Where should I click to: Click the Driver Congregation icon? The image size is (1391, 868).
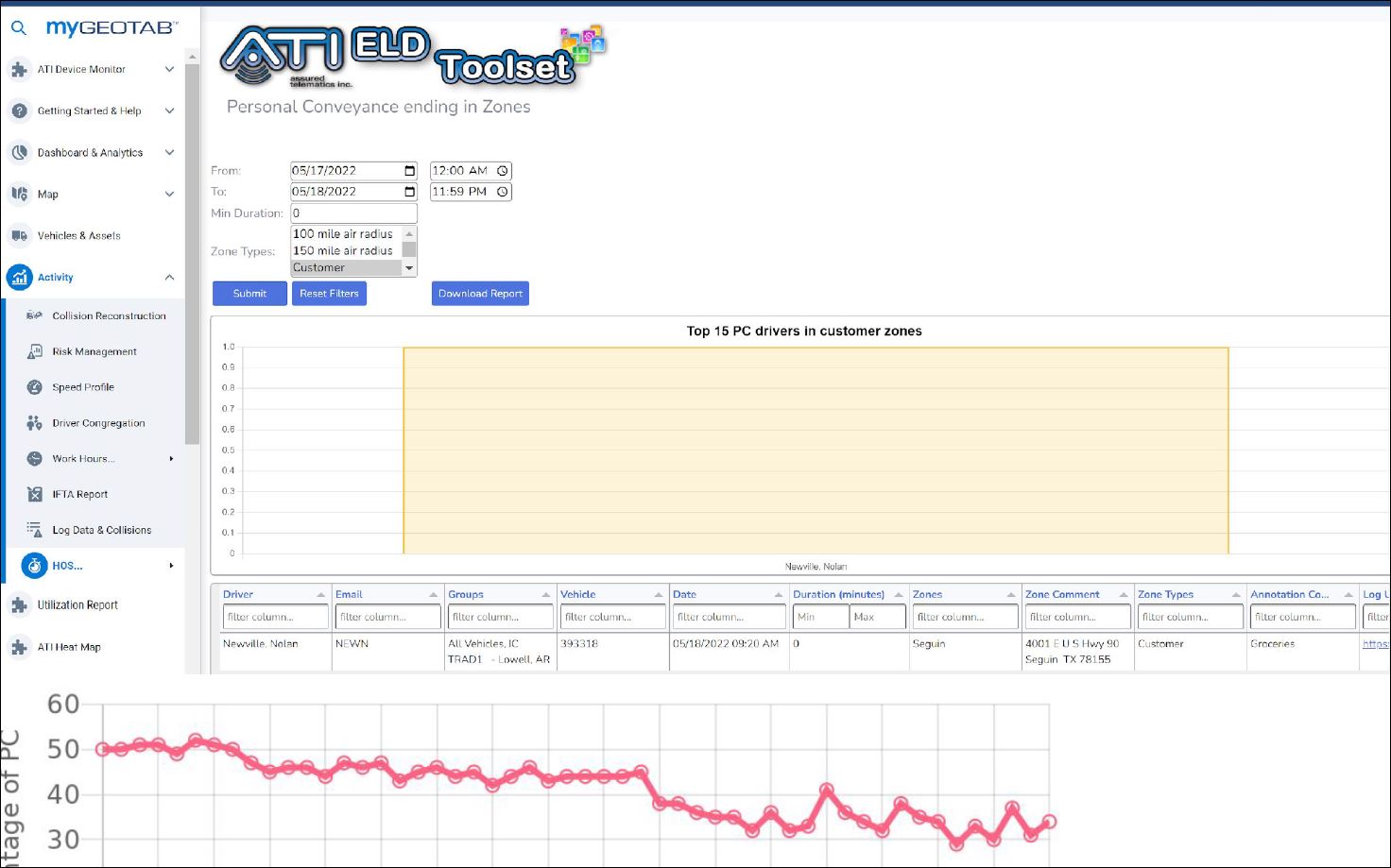[34, 423]
